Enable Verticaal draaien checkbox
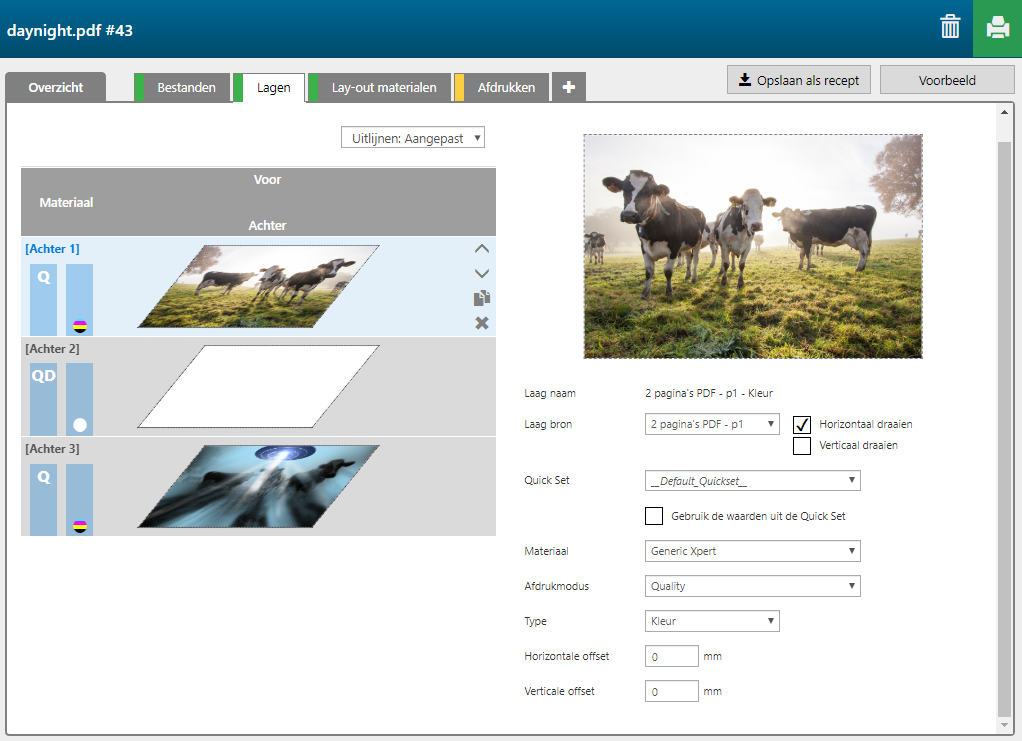This screenshot has height=741, width=1022. click(802, 446)
